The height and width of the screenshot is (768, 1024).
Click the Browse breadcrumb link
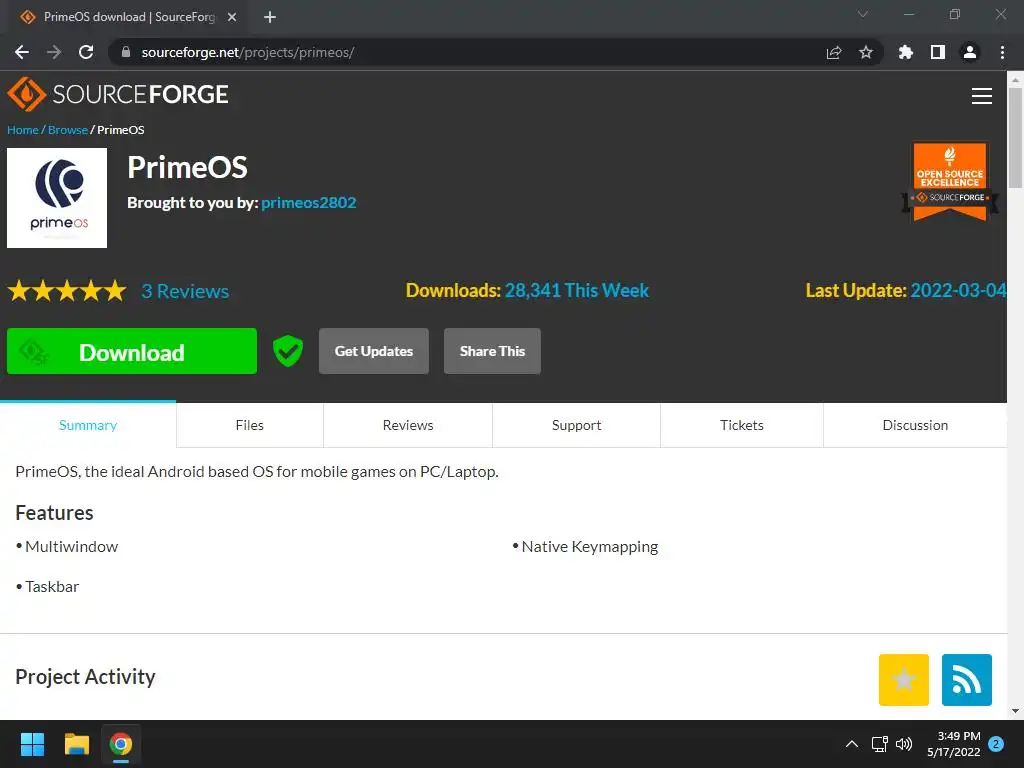tap(68, 130)
